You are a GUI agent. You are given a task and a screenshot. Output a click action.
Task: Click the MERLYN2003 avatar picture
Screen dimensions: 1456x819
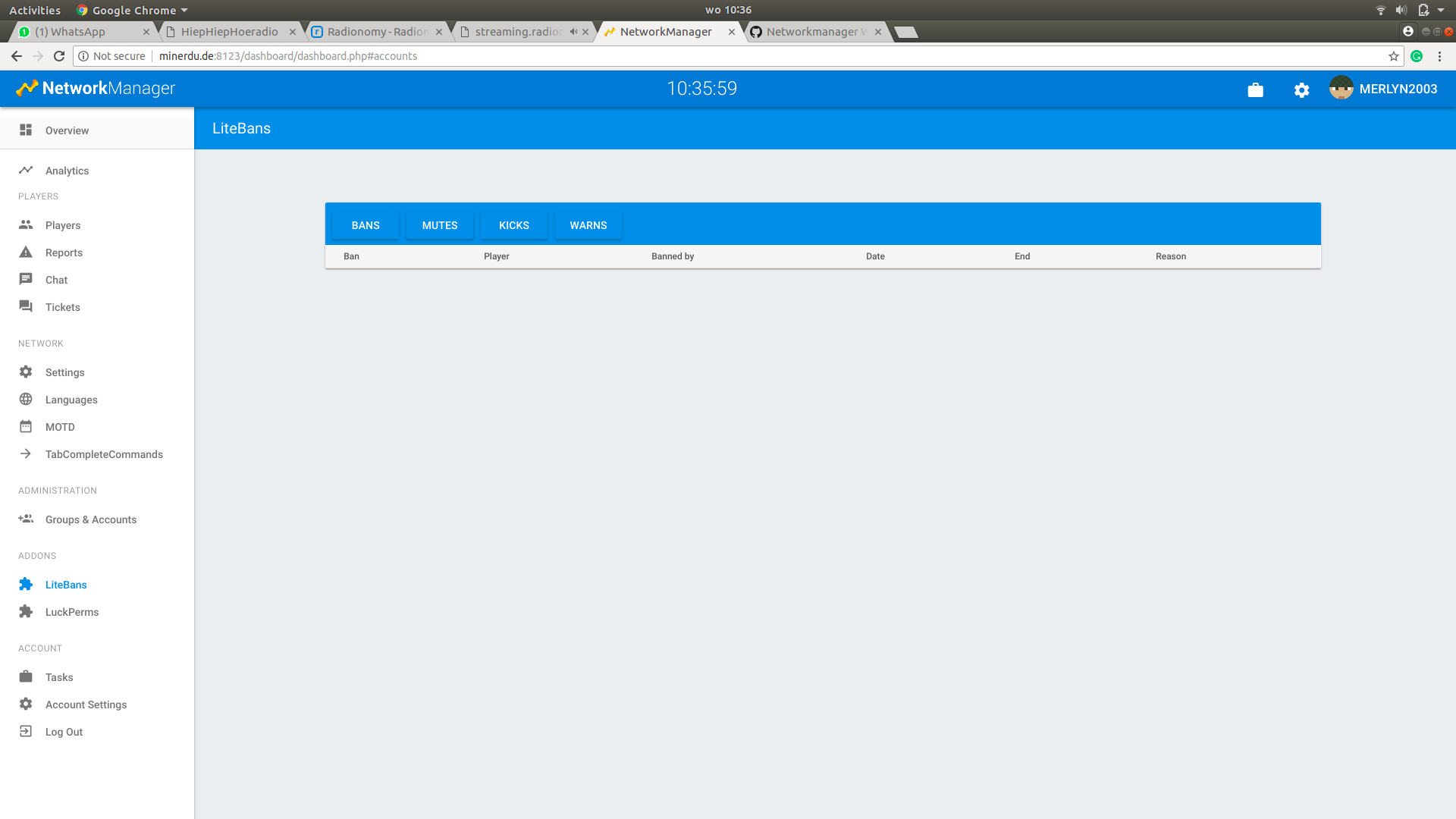point(1341,88)
